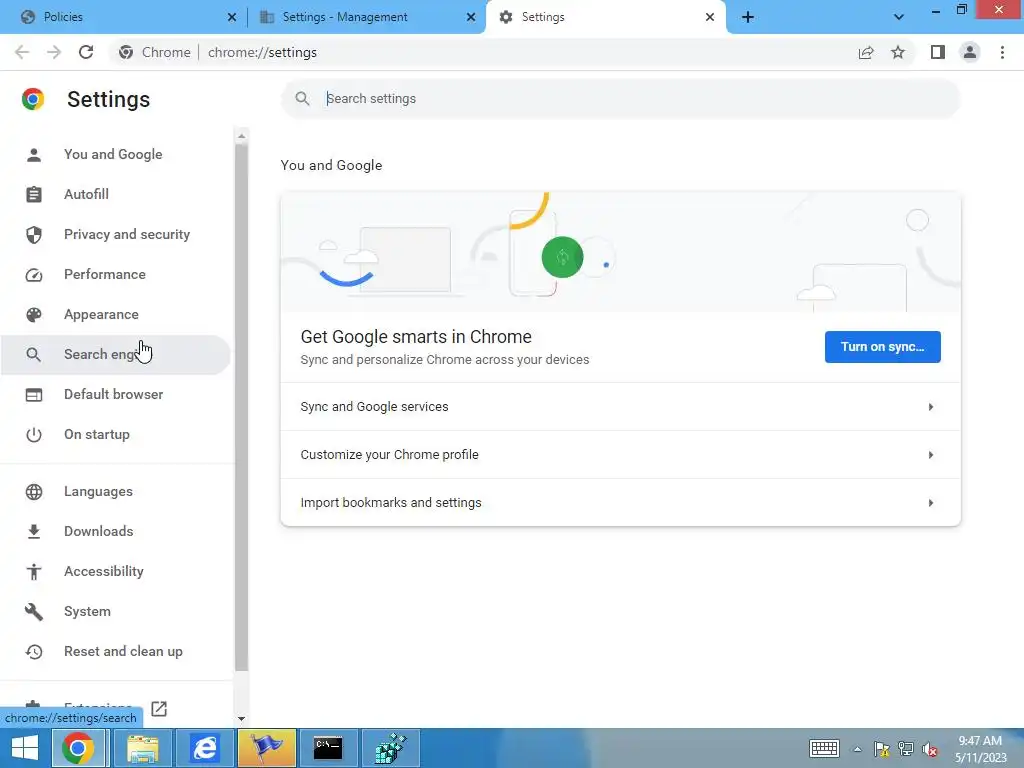Close the Policies tab

point(232,18)
